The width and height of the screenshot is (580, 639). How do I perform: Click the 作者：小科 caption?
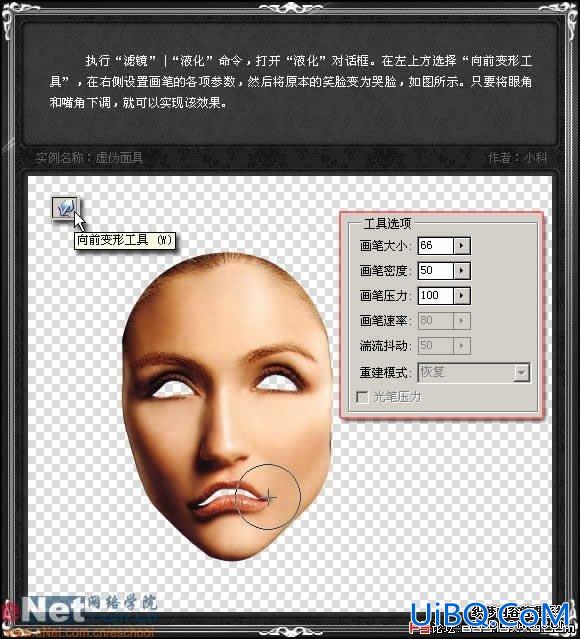point(518,158)
